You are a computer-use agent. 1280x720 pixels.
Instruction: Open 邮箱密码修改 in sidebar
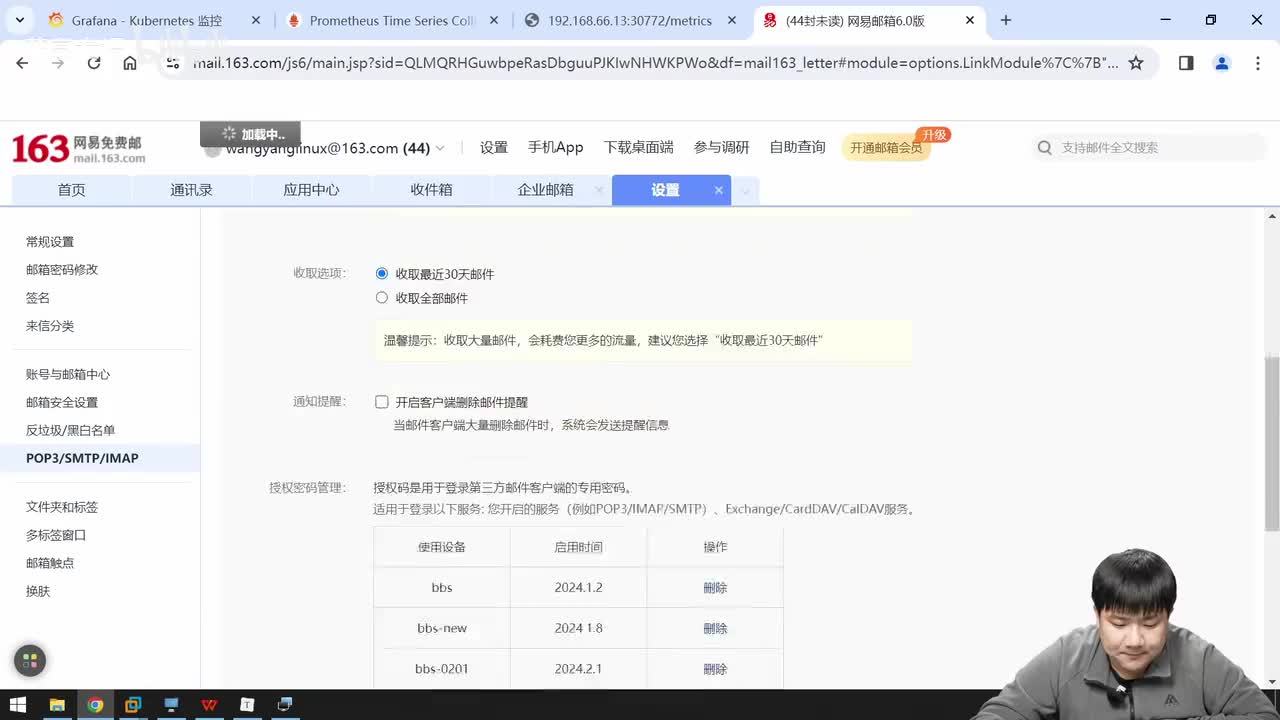[x=62, y=270]
